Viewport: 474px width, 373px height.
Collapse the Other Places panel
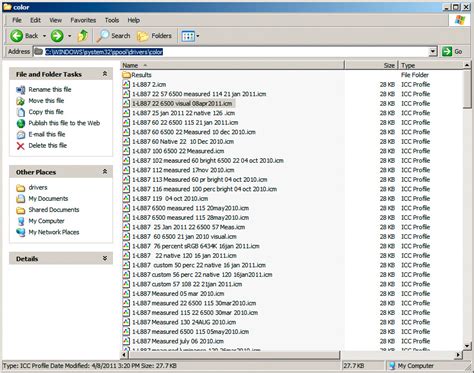tap(105, 172)
